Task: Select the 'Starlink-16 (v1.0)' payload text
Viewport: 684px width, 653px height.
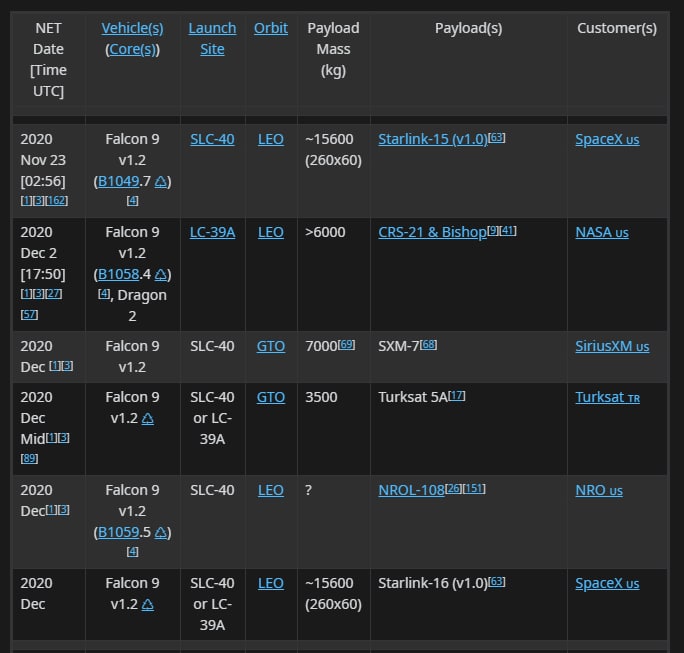Action: click(x=433, y=583)
